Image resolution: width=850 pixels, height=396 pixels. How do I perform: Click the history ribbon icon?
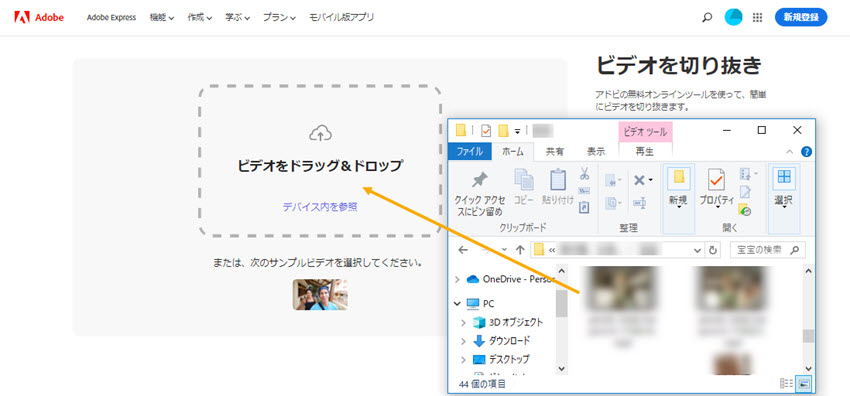[x=745, y=209]
